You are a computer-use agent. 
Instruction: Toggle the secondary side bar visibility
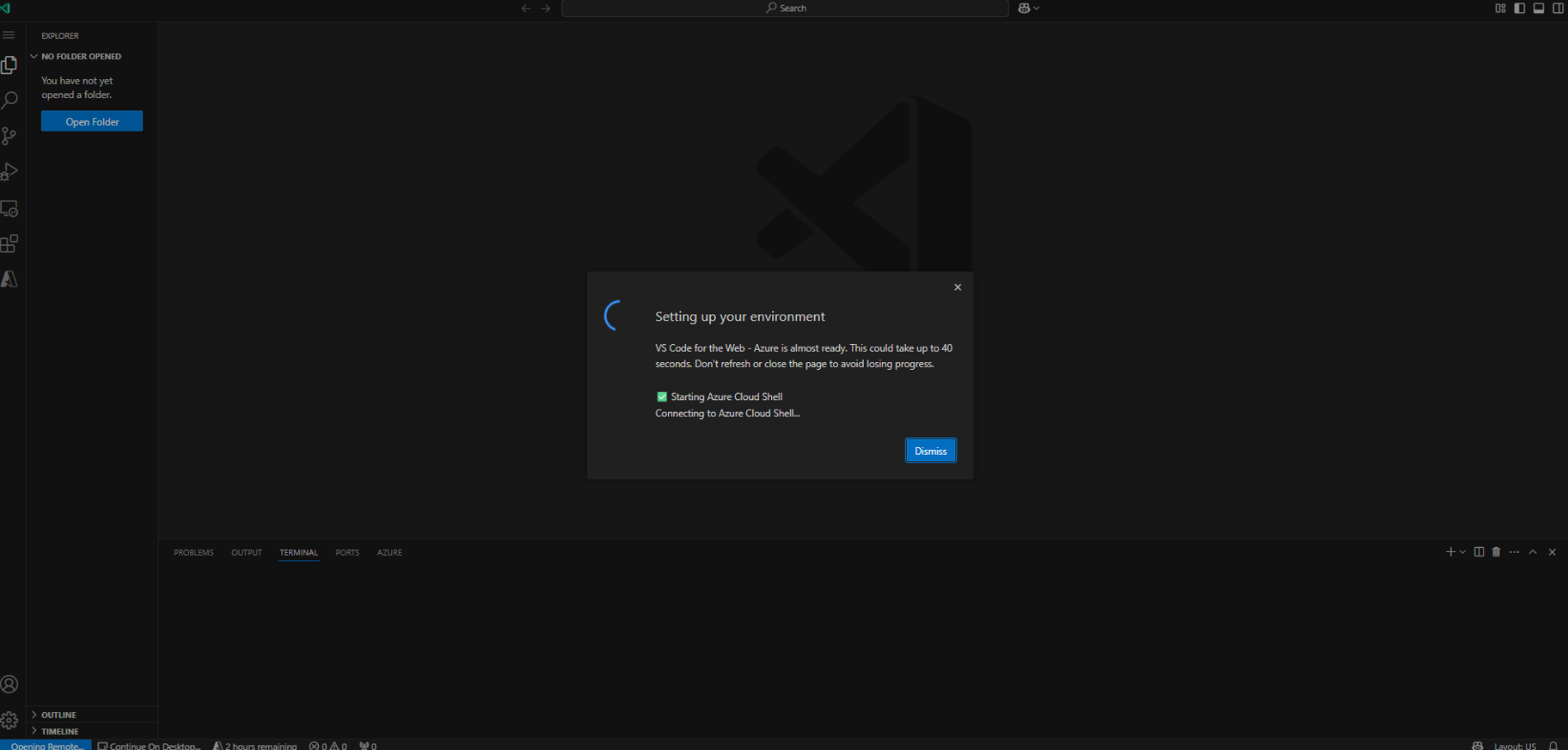click(1558, 9)
